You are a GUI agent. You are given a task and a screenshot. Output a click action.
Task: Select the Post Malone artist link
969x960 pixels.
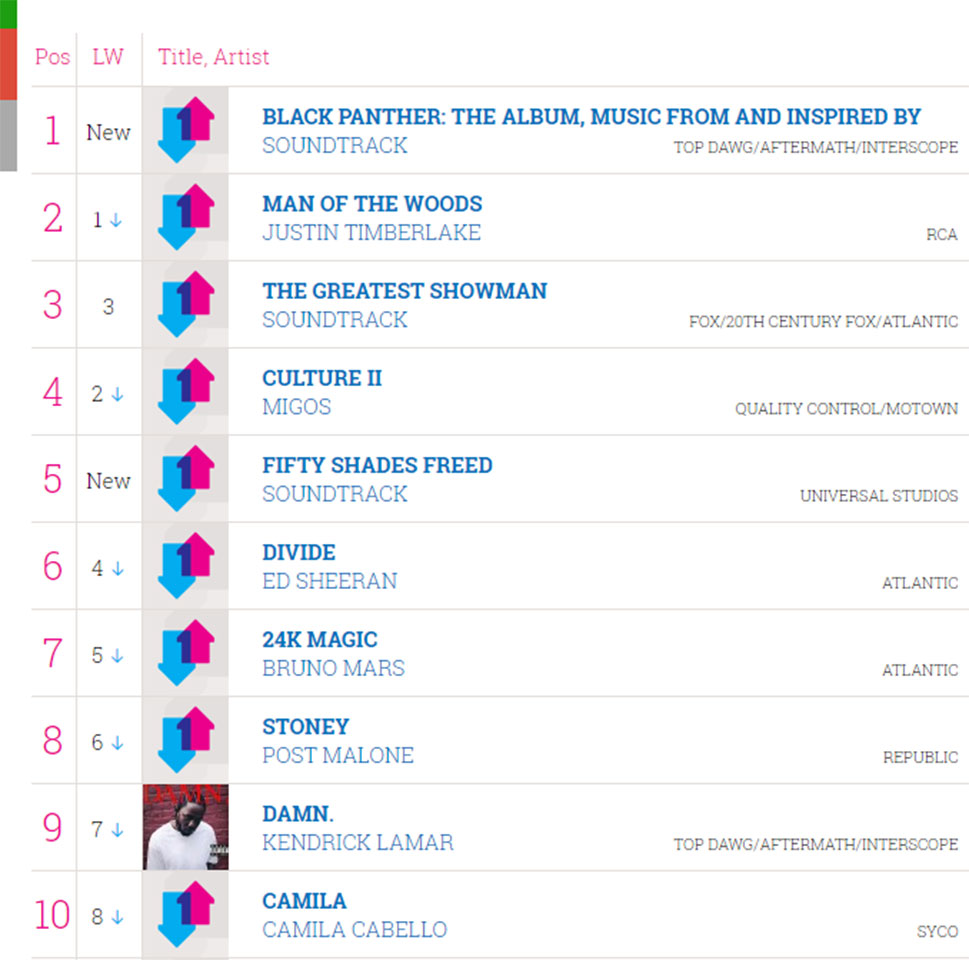337,755
